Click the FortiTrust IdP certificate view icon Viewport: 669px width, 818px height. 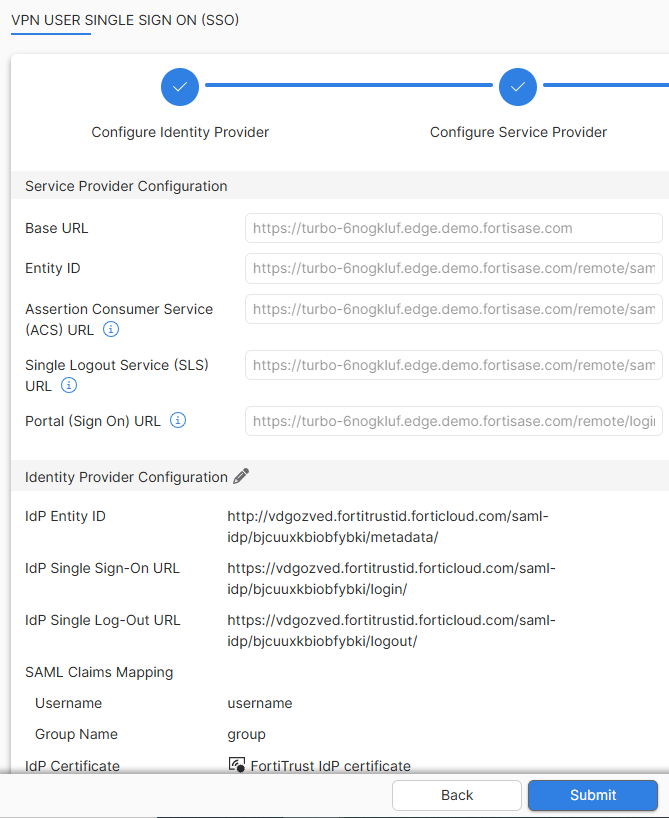pos(235,765)
